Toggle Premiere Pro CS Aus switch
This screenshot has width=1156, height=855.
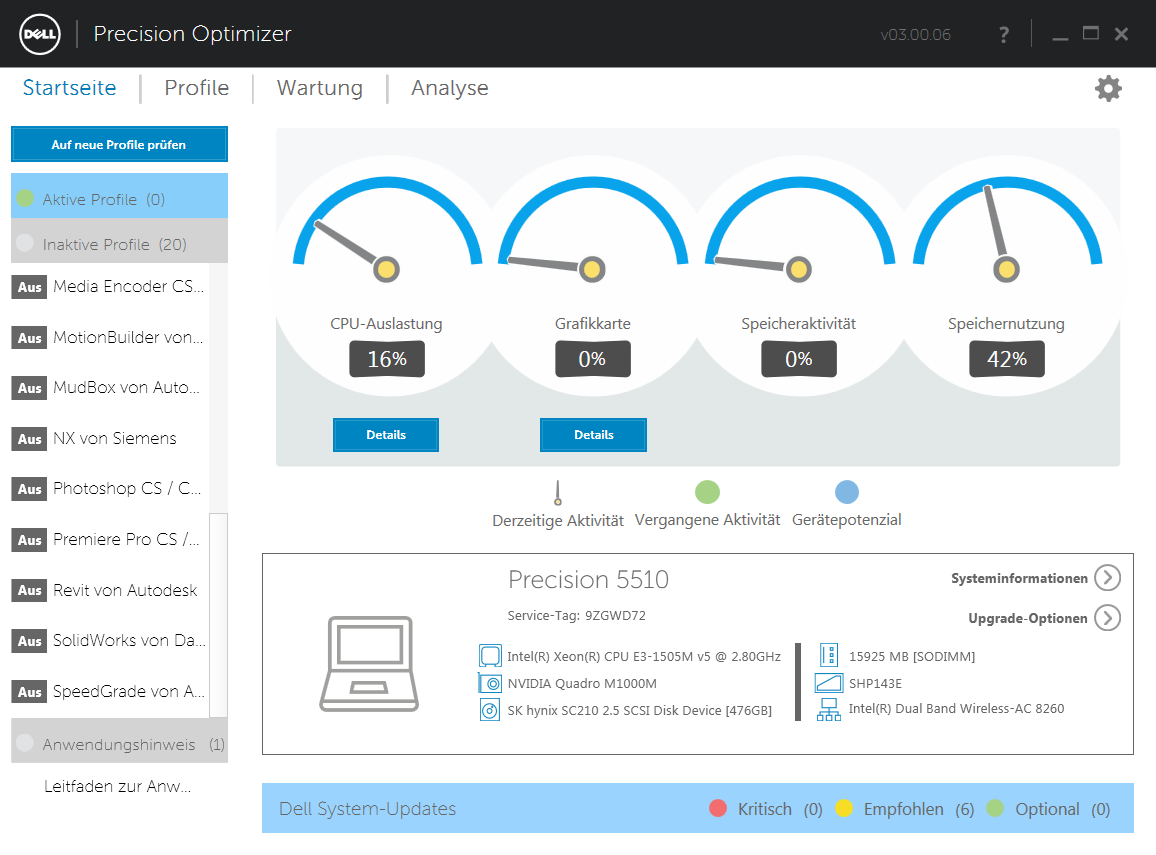(x=29, y=540)
